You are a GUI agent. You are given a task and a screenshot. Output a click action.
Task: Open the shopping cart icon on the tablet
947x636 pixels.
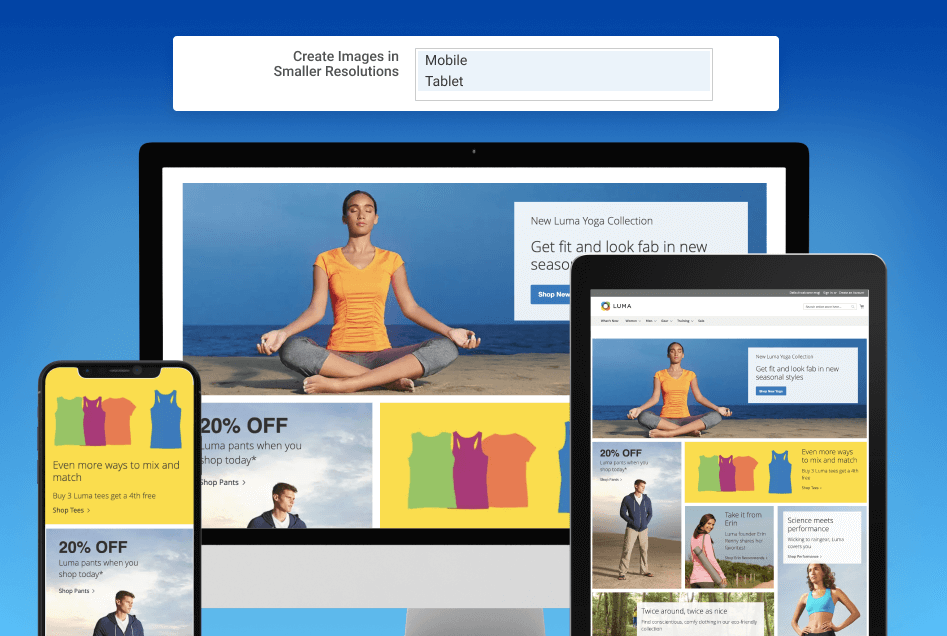click(x=862, y=306)
